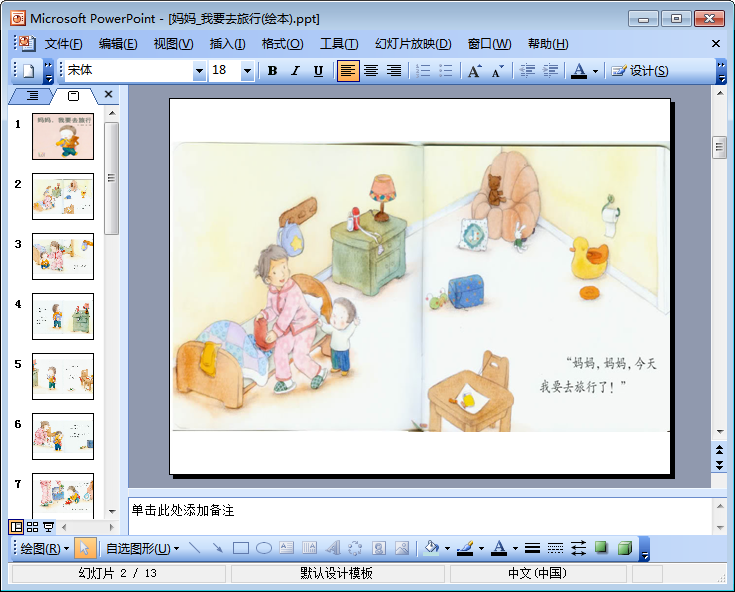The image size is (735, 592).
Task: Increase font size with the larger A icon
Action: pos(474,71)
